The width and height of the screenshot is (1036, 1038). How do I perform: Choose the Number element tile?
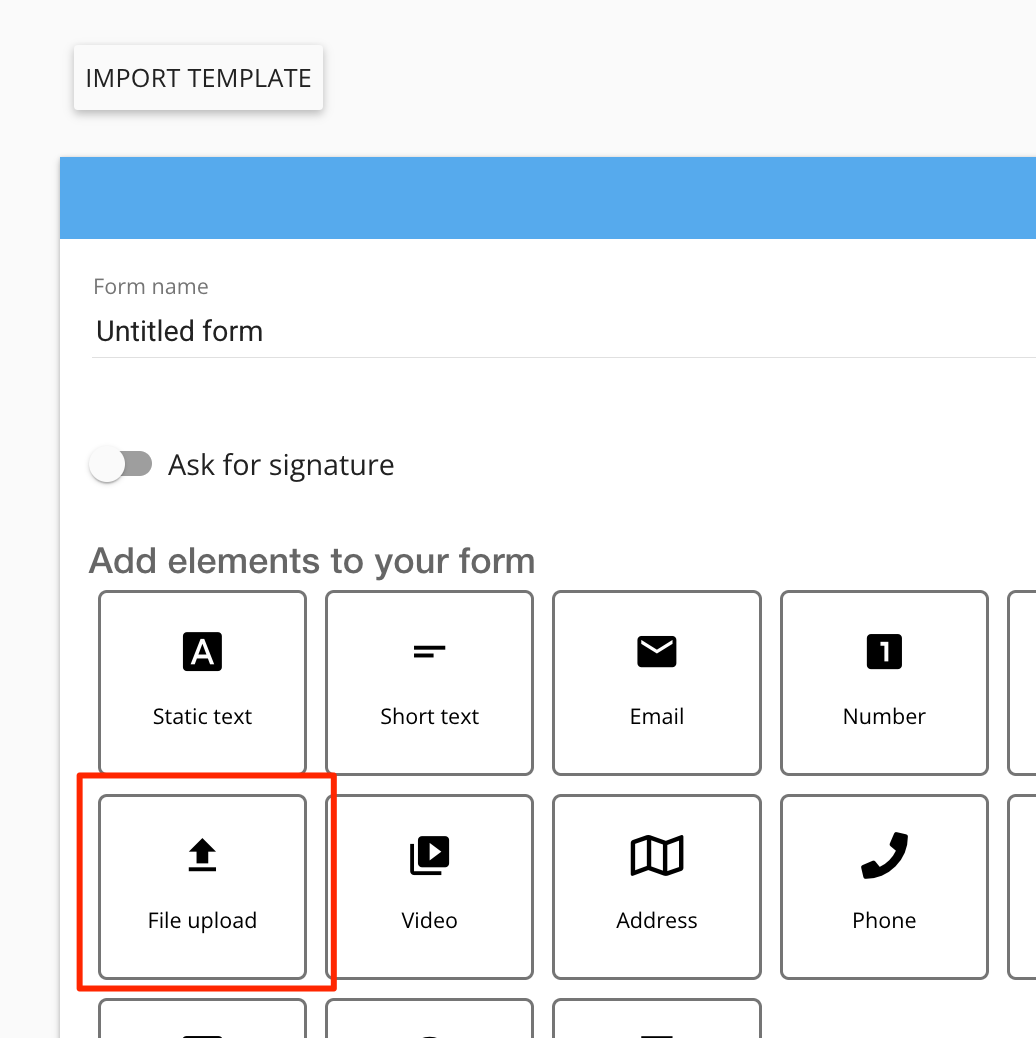point(884,682)
